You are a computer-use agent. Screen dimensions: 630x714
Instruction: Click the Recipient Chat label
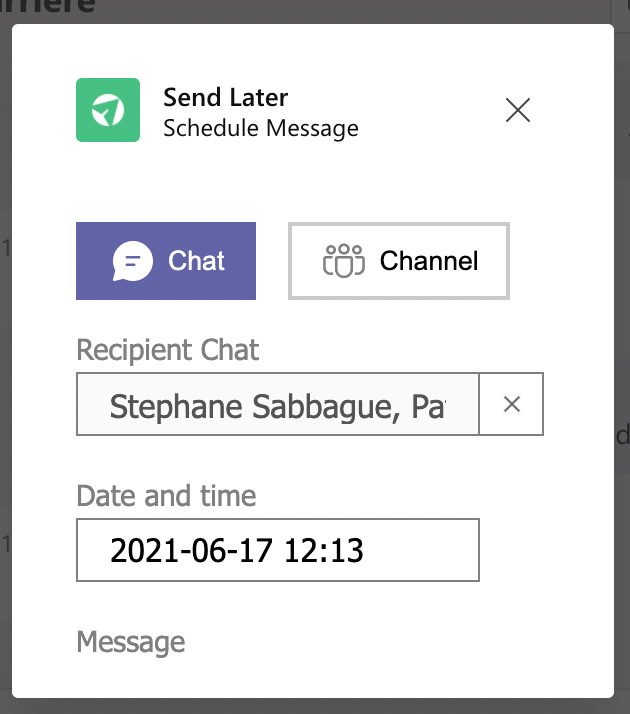(x=167, y=350)
